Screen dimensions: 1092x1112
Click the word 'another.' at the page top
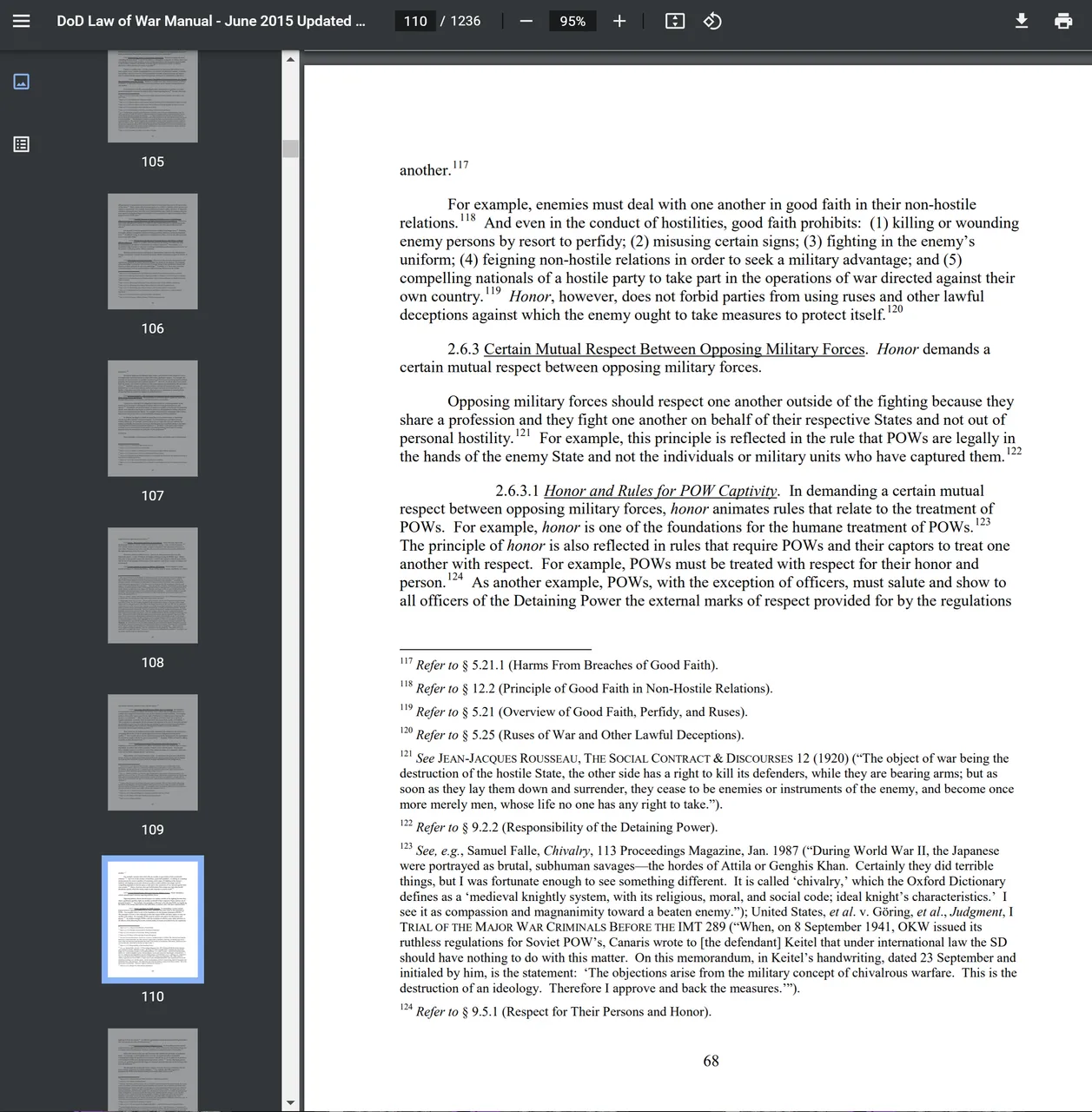pyautogui.click(x=425, y=170)
